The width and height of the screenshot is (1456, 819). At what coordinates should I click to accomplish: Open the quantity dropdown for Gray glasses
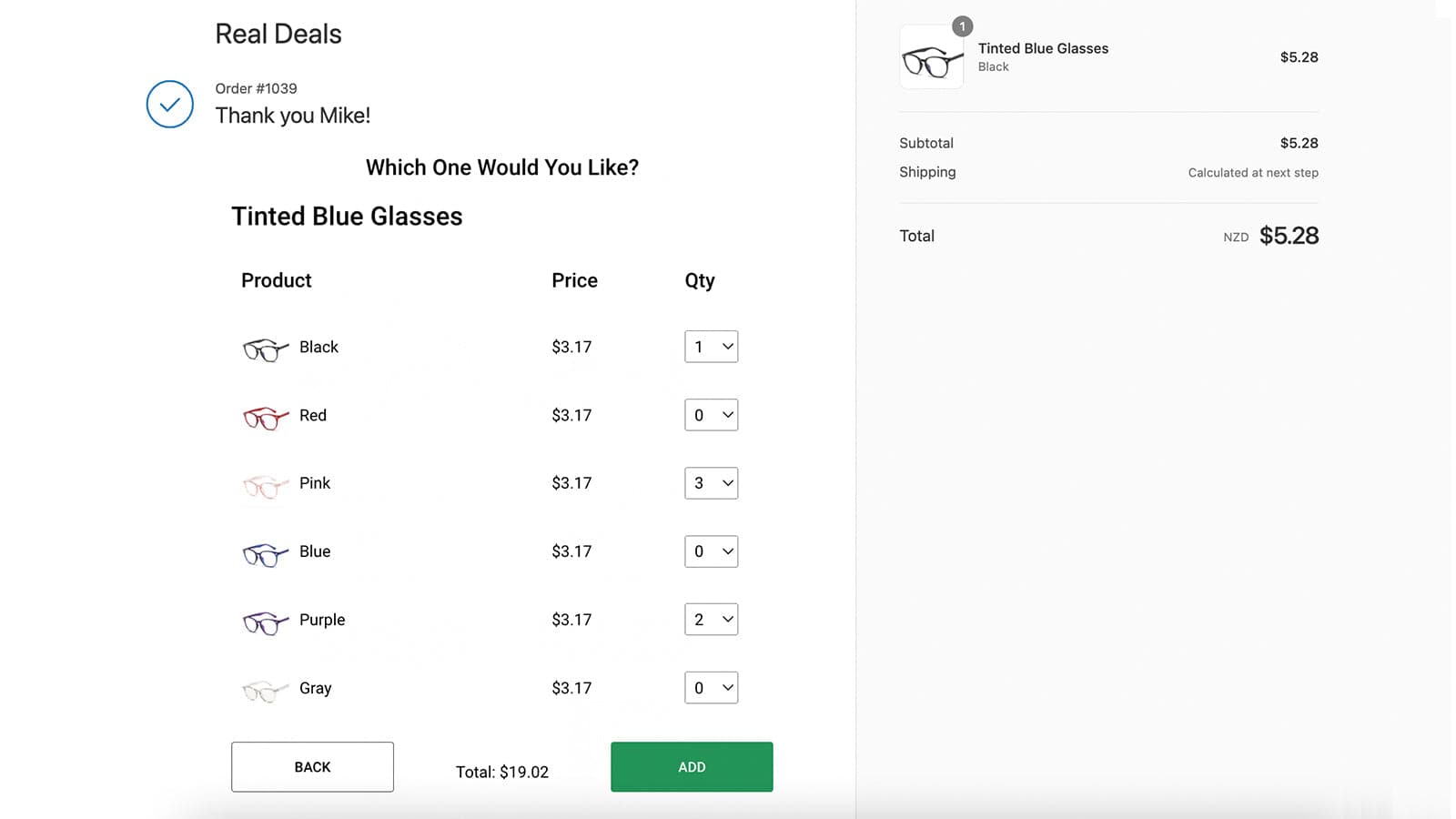(x=711, y=688)
